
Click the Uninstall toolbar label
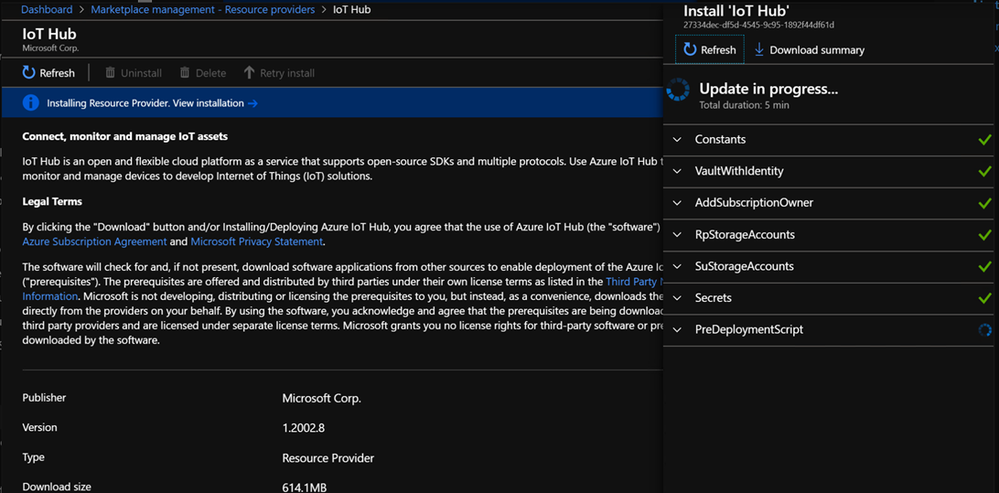pos(141,73)
